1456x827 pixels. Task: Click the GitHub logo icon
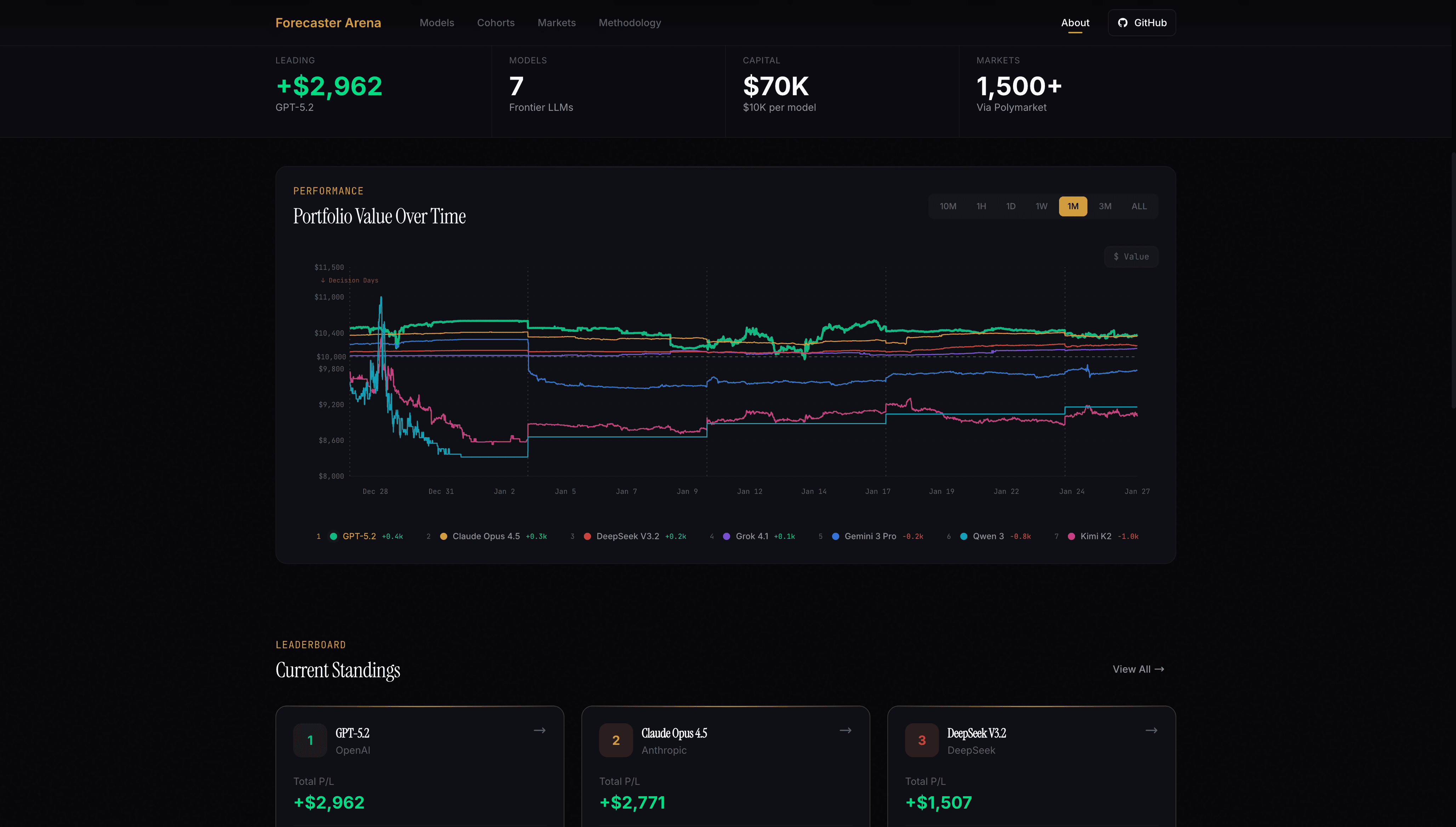(x=1122, y=23)
